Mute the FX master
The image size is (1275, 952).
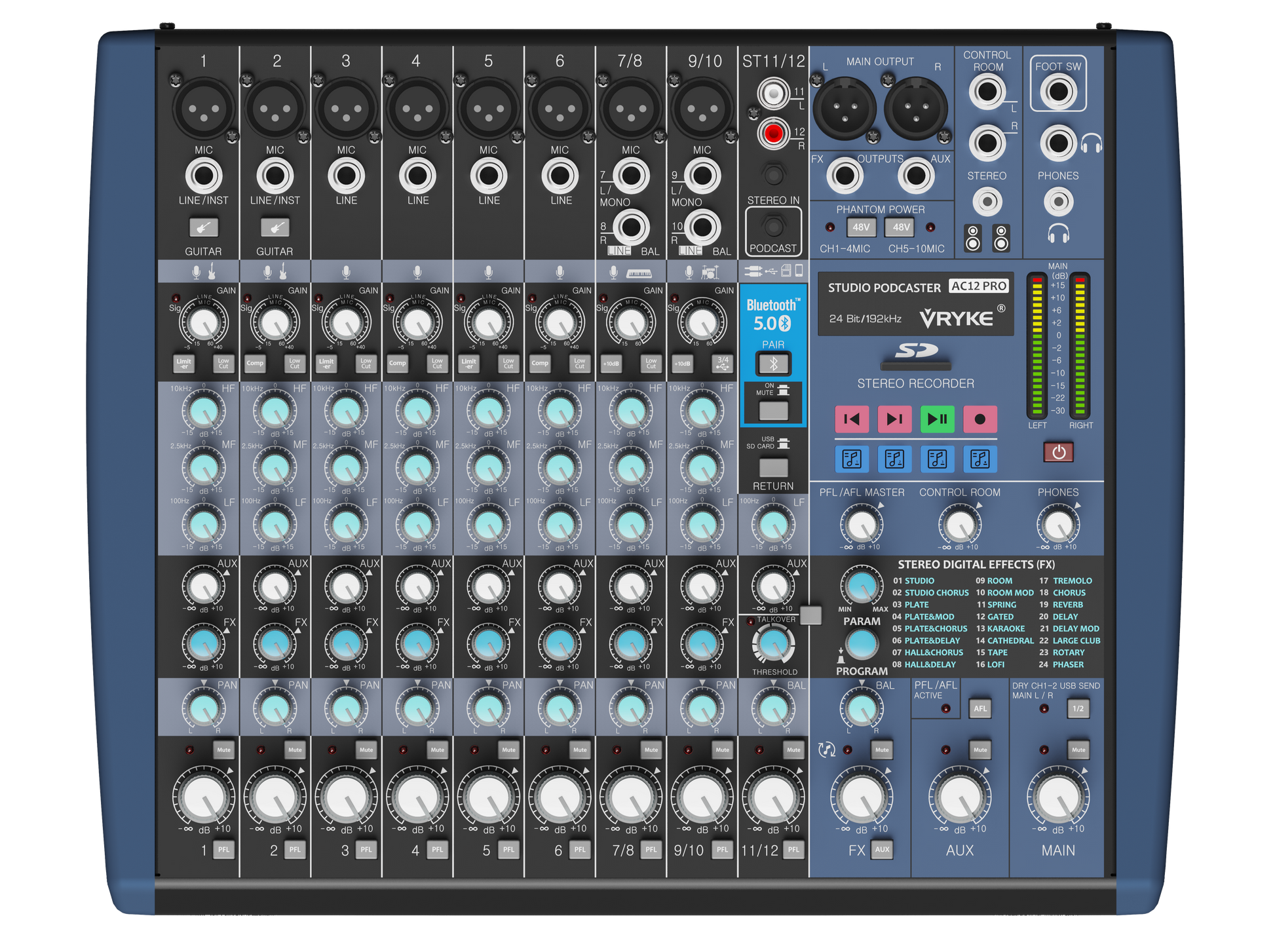pyautogui.click(x=882, y=750)
